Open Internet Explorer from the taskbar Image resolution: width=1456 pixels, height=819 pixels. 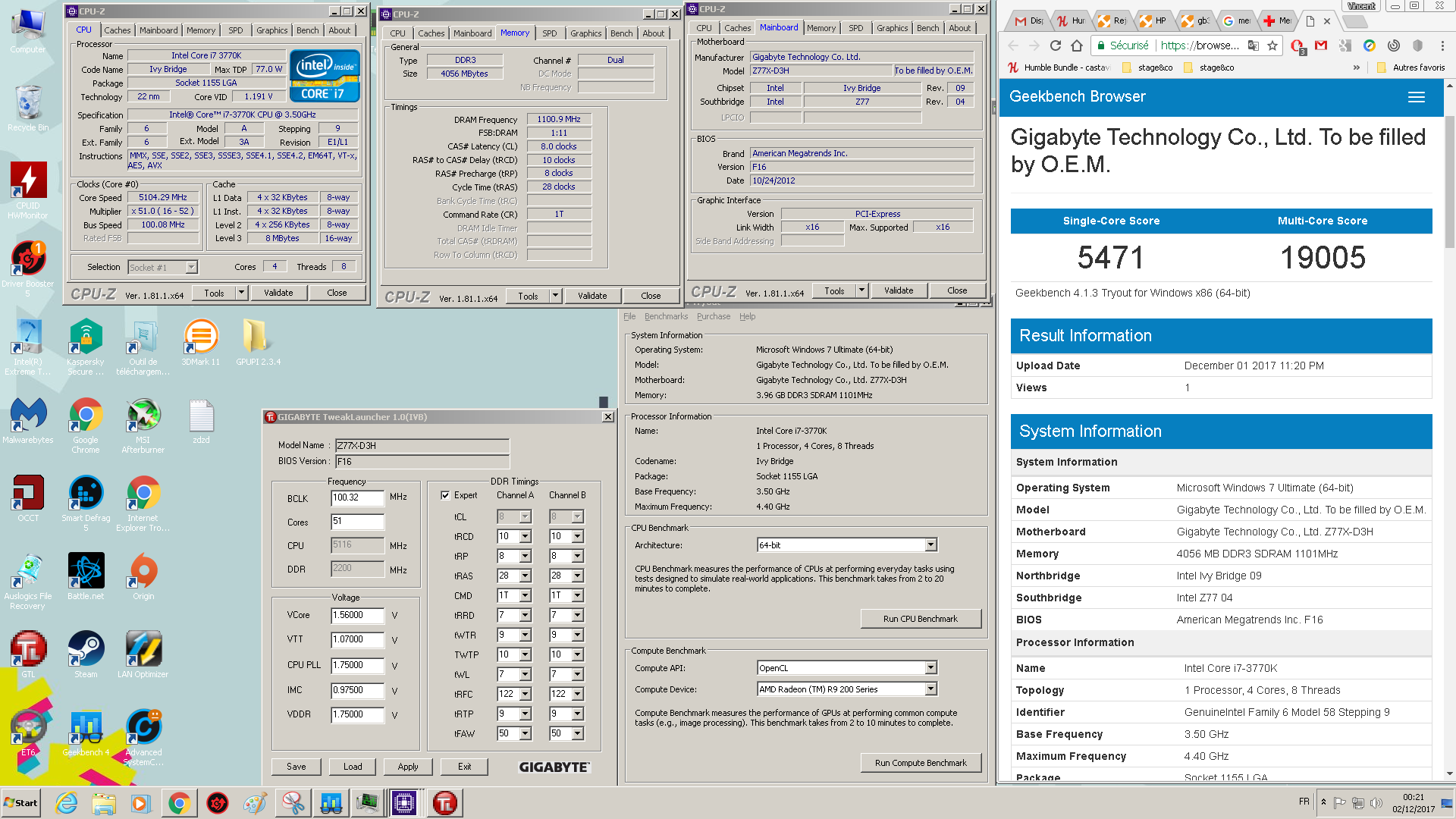[x=67, y=803]
